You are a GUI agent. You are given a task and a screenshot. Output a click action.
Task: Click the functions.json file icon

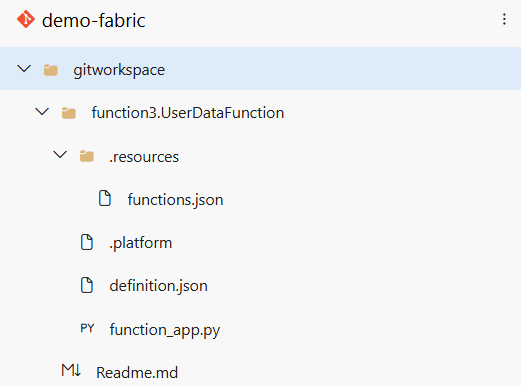click(x=105, y=199)
